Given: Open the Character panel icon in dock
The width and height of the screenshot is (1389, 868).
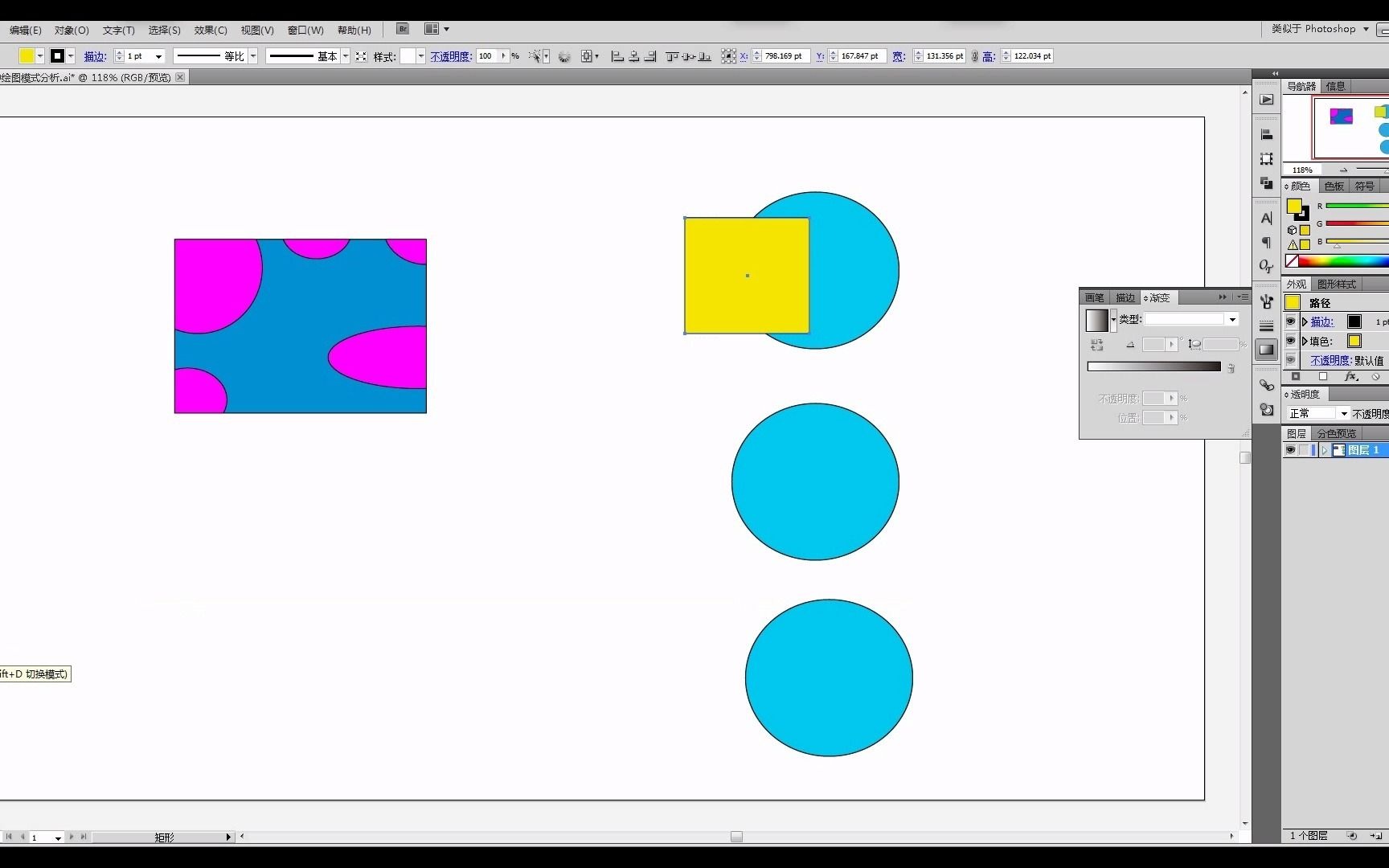Looking at the screenshot, I should pos(1267,218).
